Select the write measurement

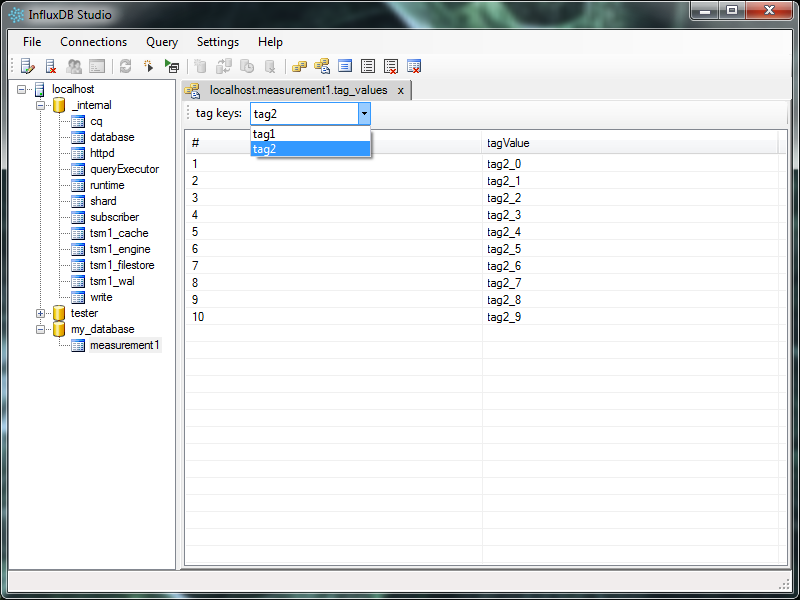point(101,297)
